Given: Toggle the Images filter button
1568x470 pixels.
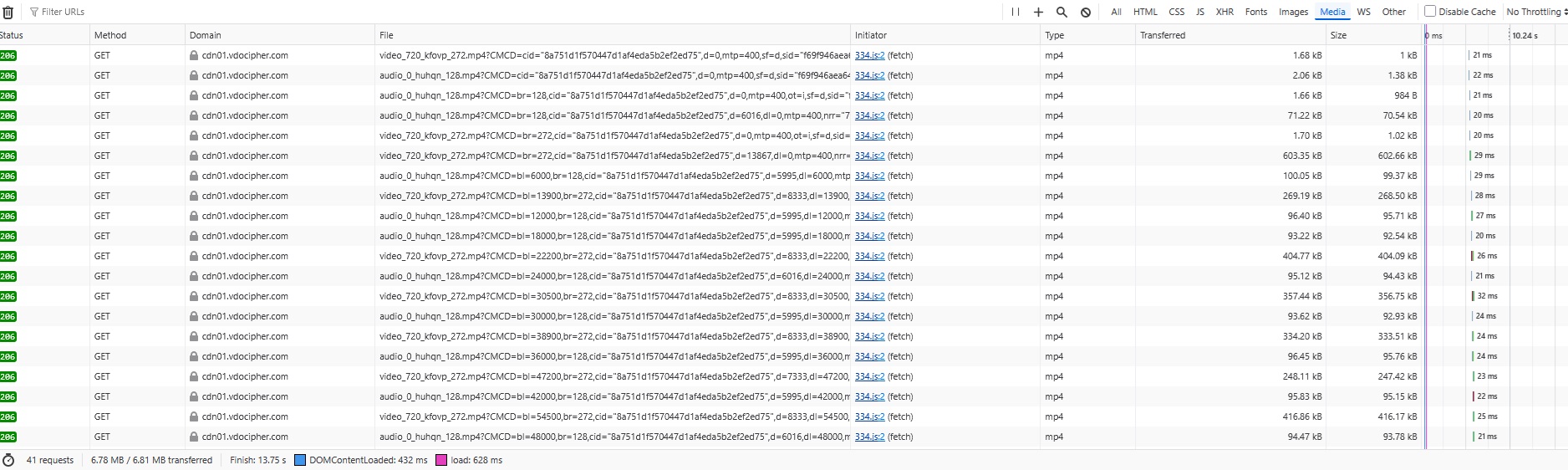Looking at the screenshot, I should coord(1293,12).
